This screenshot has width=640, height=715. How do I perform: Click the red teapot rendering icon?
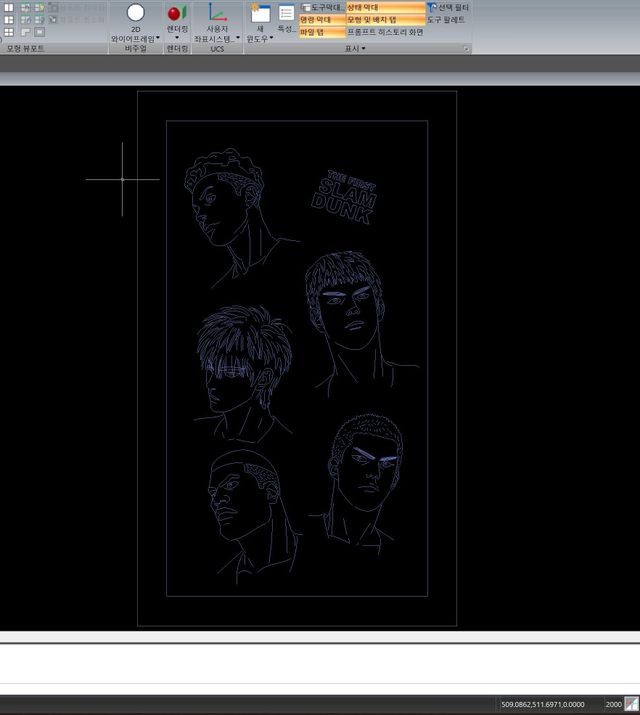pos(176,13)
